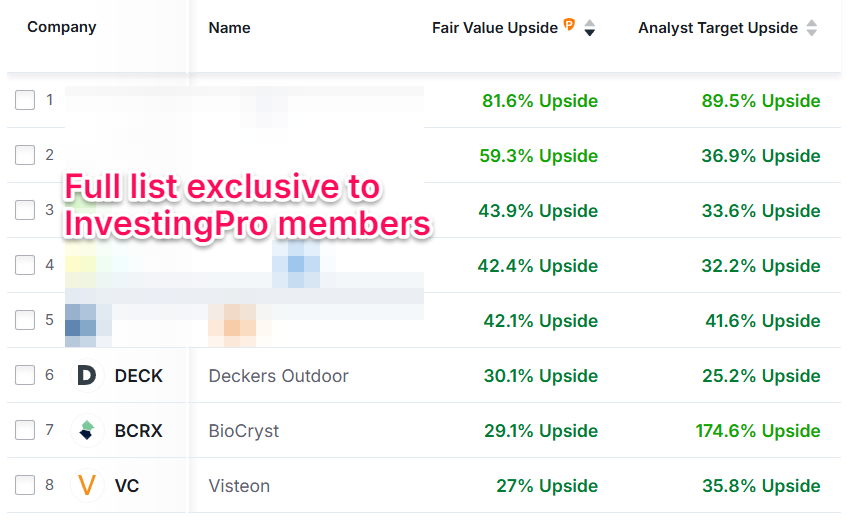The image size is (848, 523).
Task: Open the VC ticker link
Action: pyautogui.click(x=127, y=486)
